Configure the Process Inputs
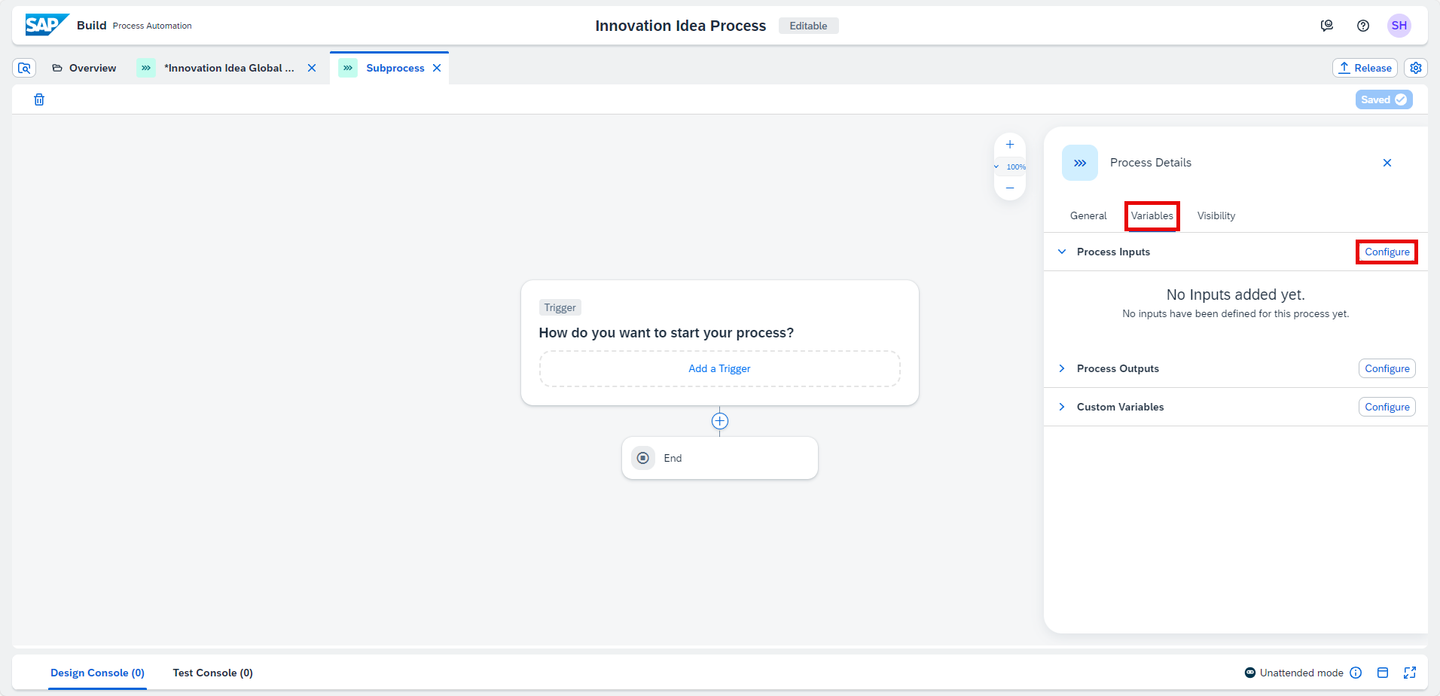1440x696 pixels. (1387, 252)
